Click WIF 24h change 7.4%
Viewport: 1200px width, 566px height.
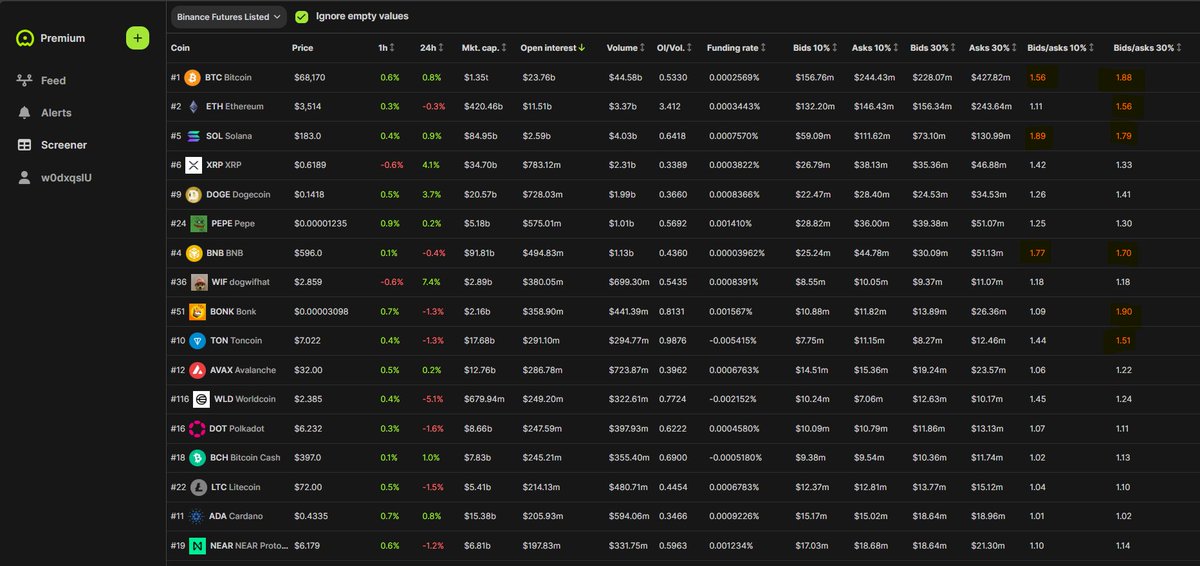pos(431,282)
